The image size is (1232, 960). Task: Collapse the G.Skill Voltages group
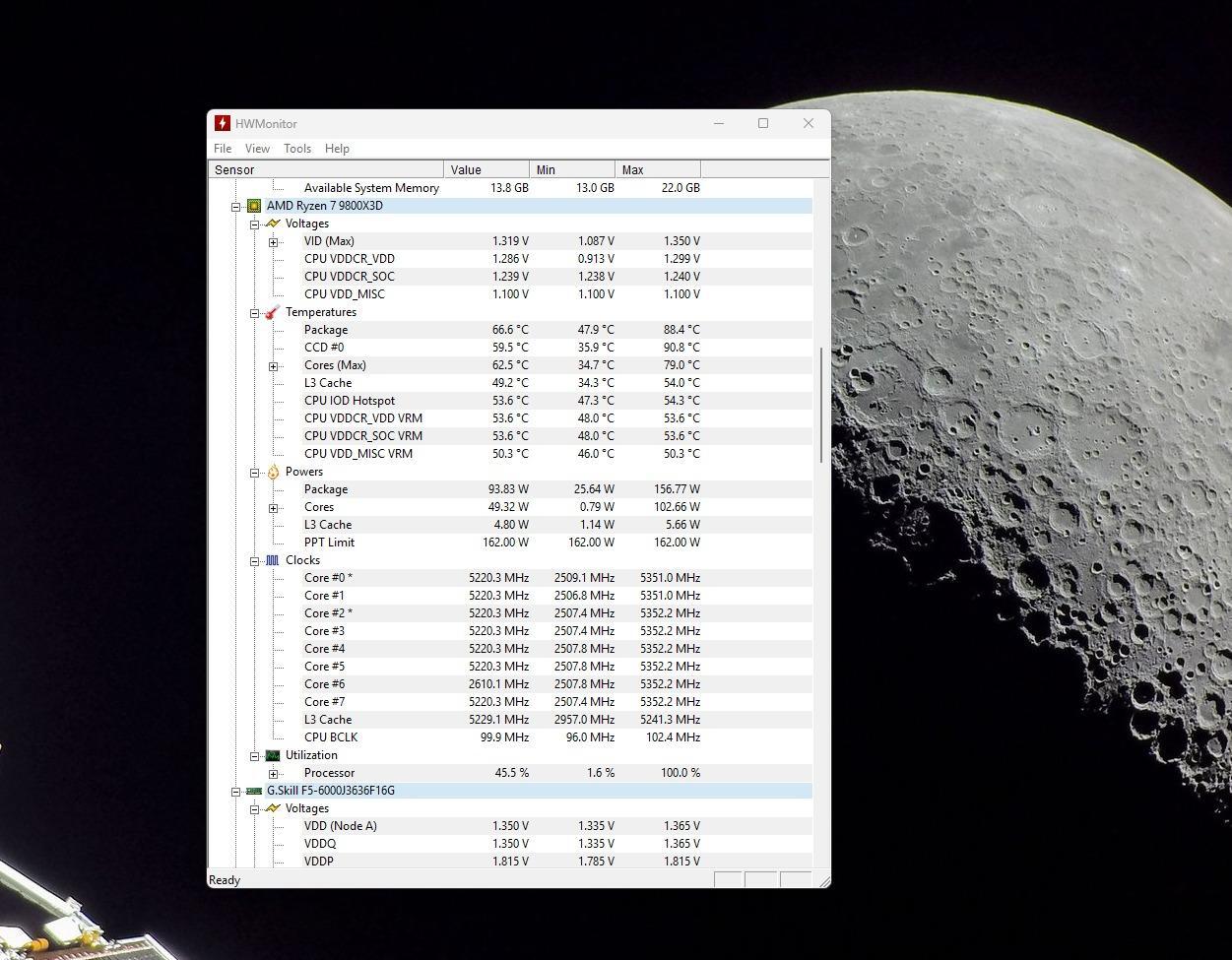coord(255,809)
